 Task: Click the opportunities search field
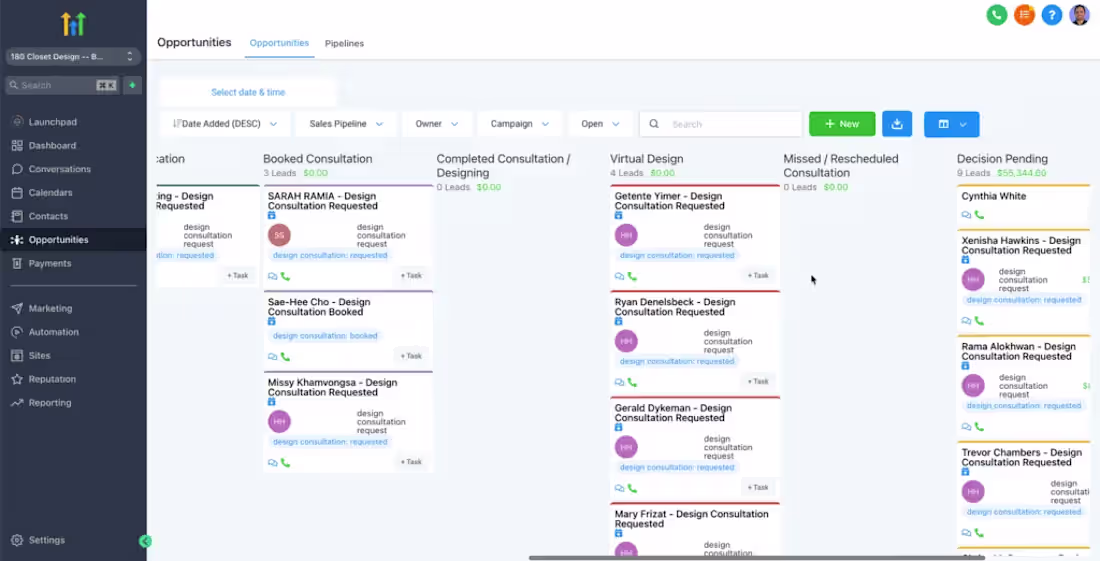tap(720, 124)
